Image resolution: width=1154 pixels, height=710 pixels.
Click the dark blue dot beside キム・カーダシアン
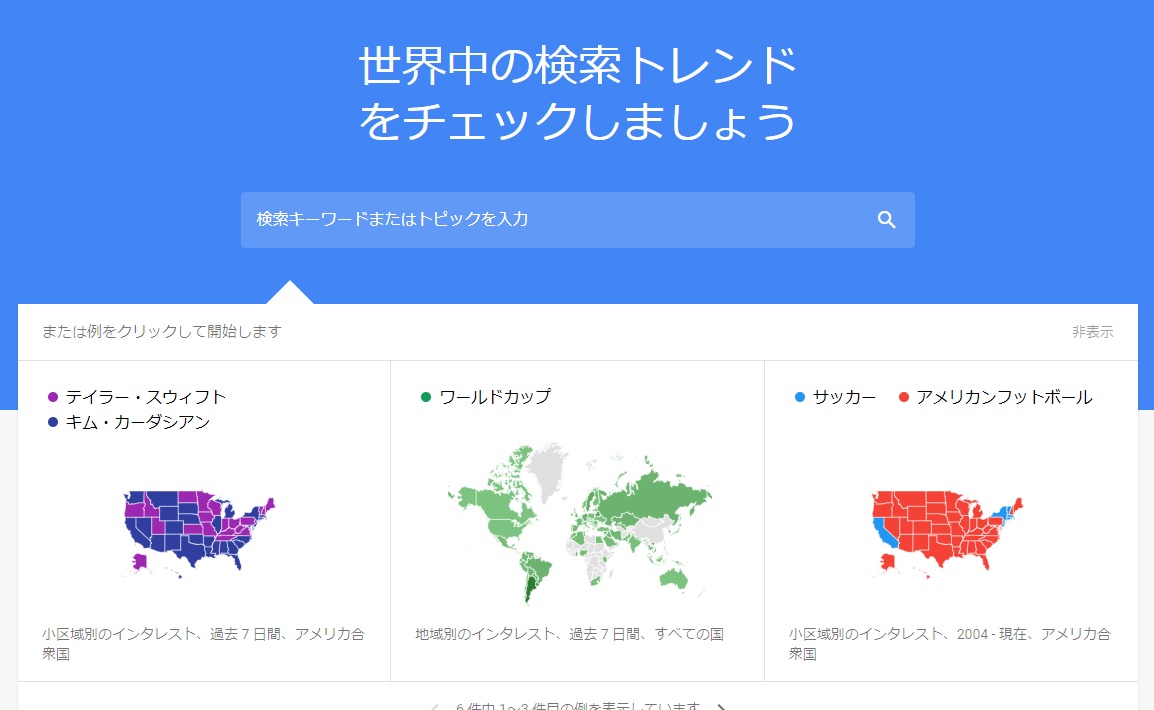tap(53, 423)
